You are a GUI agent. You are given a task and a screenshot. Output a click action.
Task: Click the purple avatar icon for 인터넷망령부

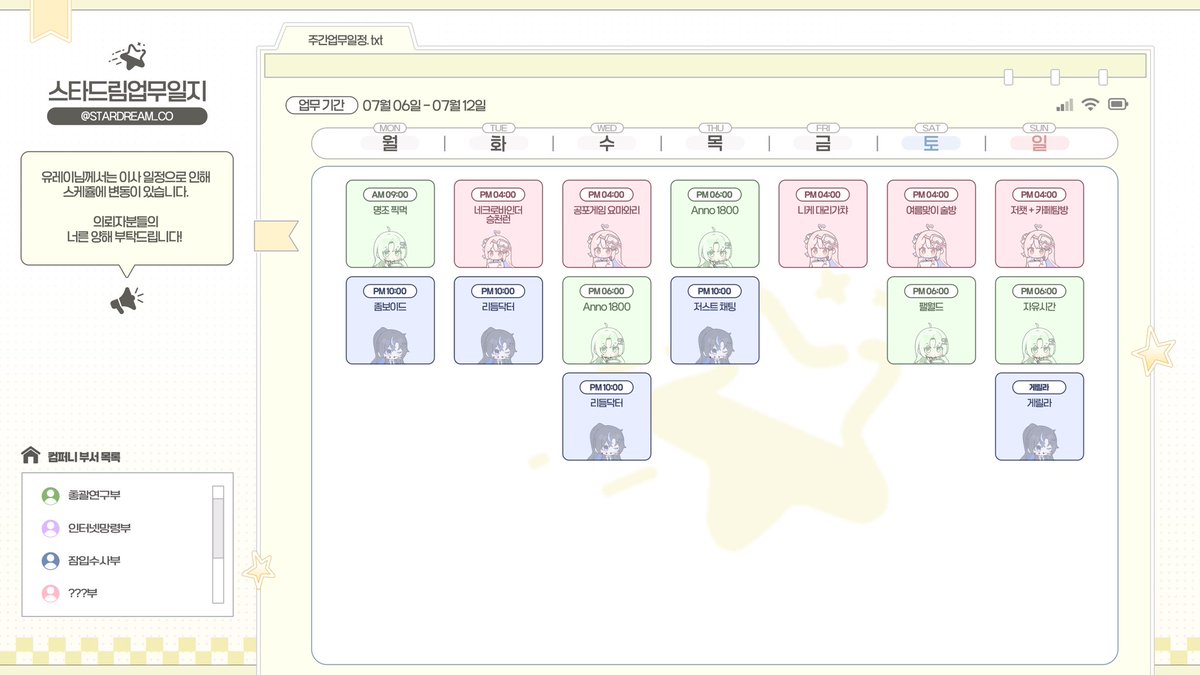click(x=50, y=528)
